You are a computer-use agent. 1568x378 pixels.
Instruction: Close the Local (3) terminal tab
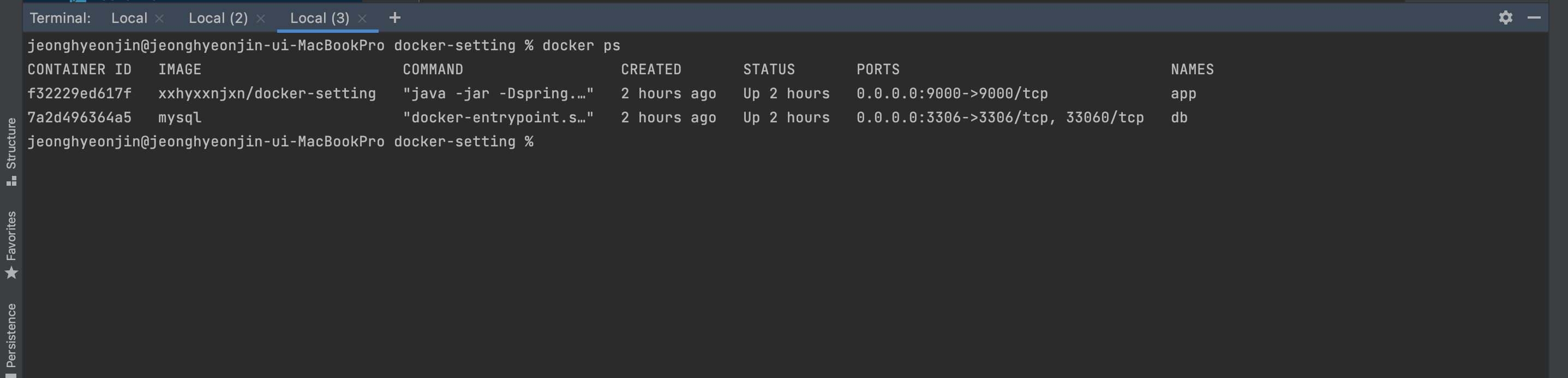tap(362, 19)
